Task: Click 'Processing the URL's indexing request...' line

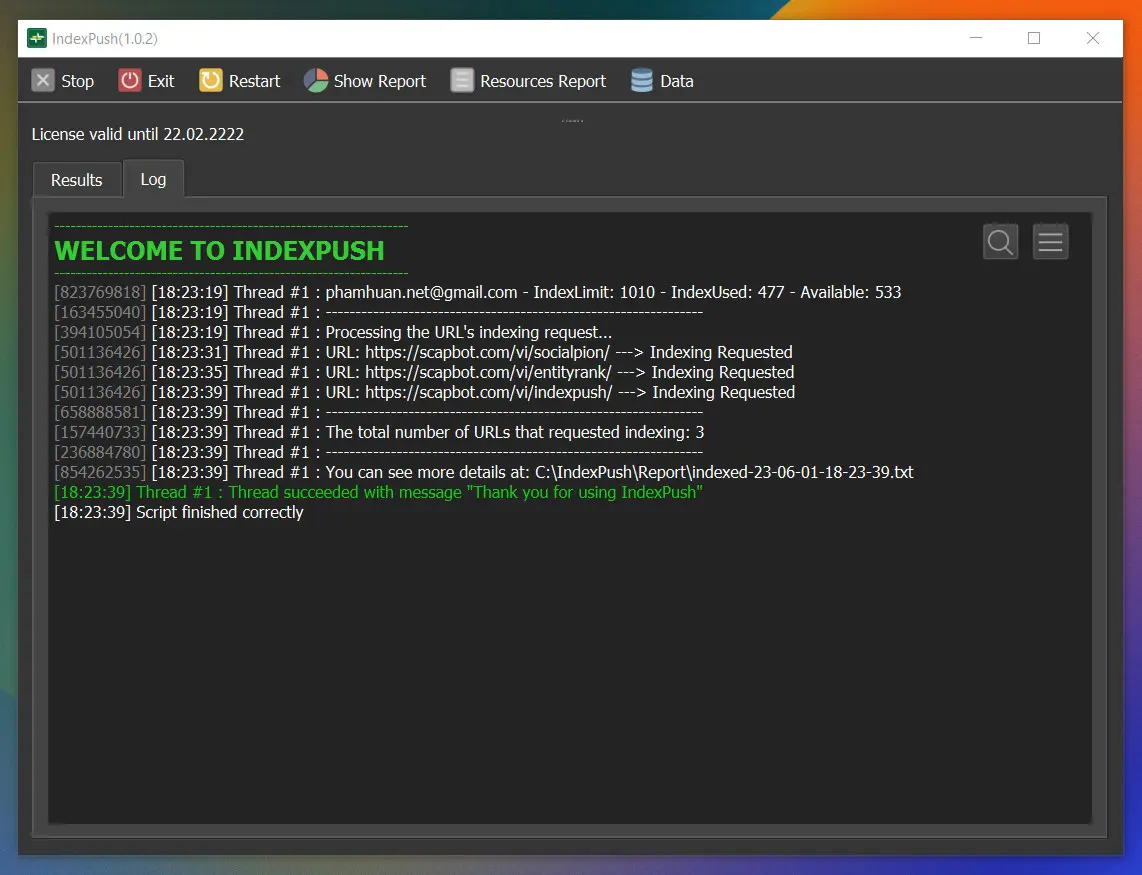Action: coord(334,332)
